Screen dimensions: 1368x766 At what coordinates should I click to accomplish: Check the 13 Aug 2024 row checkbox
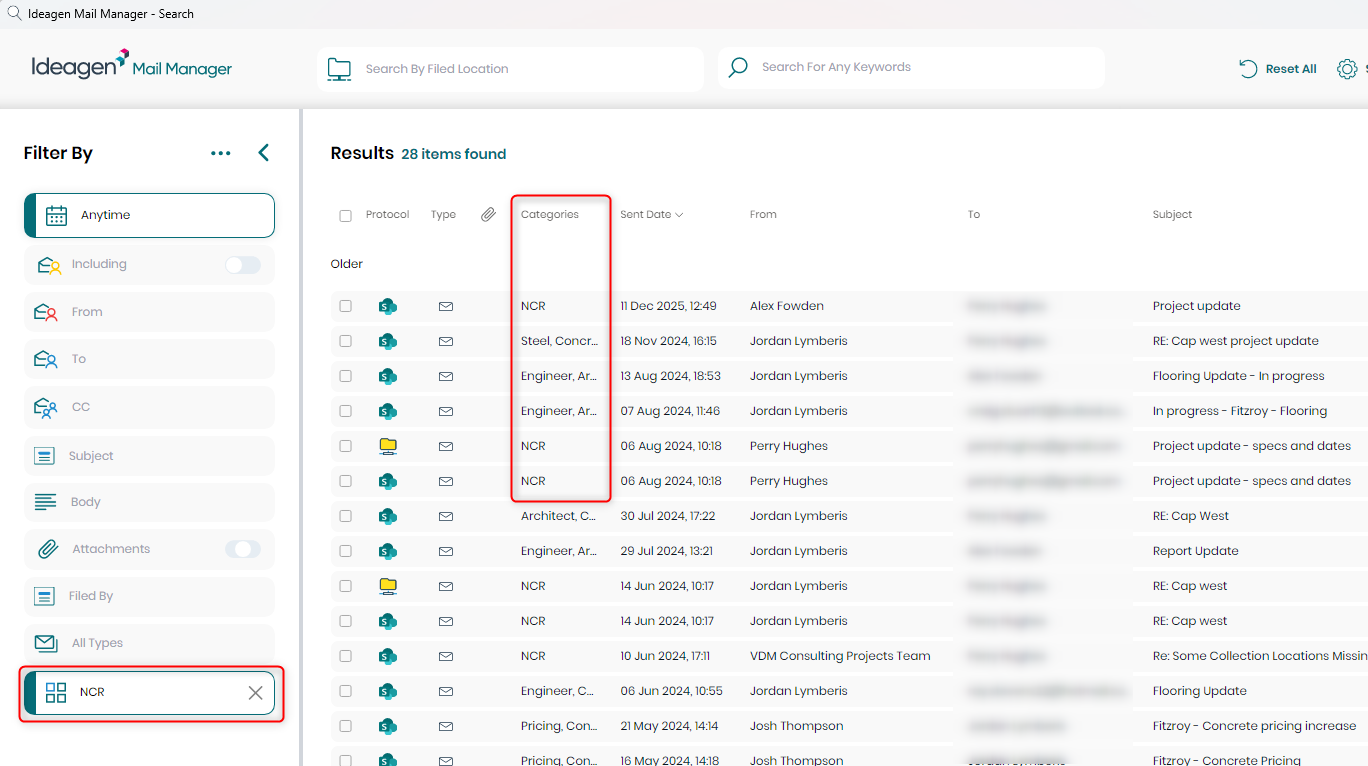click(x=345, y=376)
